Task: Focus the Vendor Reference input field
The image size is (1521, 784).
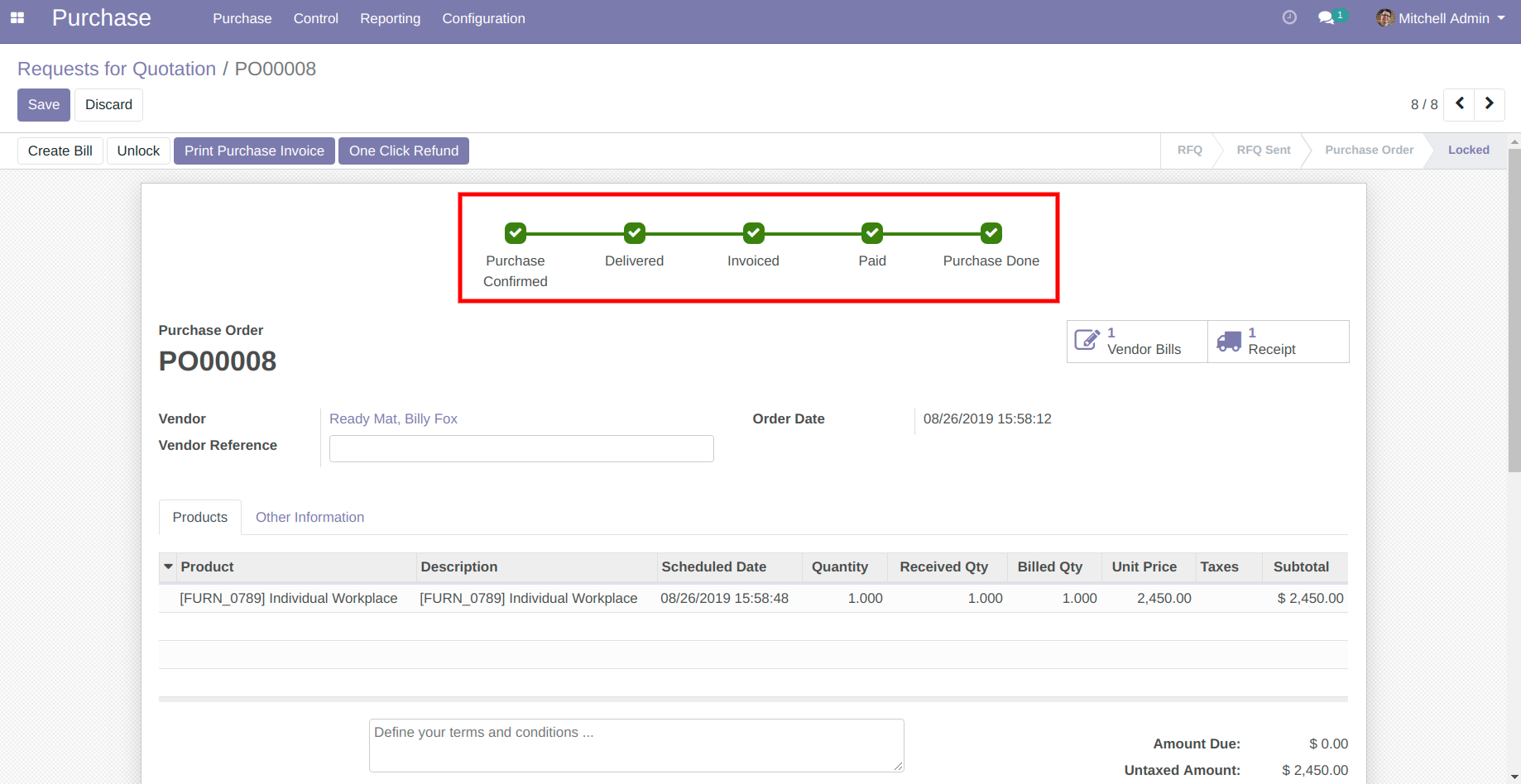Action: [x=521, y=448]
